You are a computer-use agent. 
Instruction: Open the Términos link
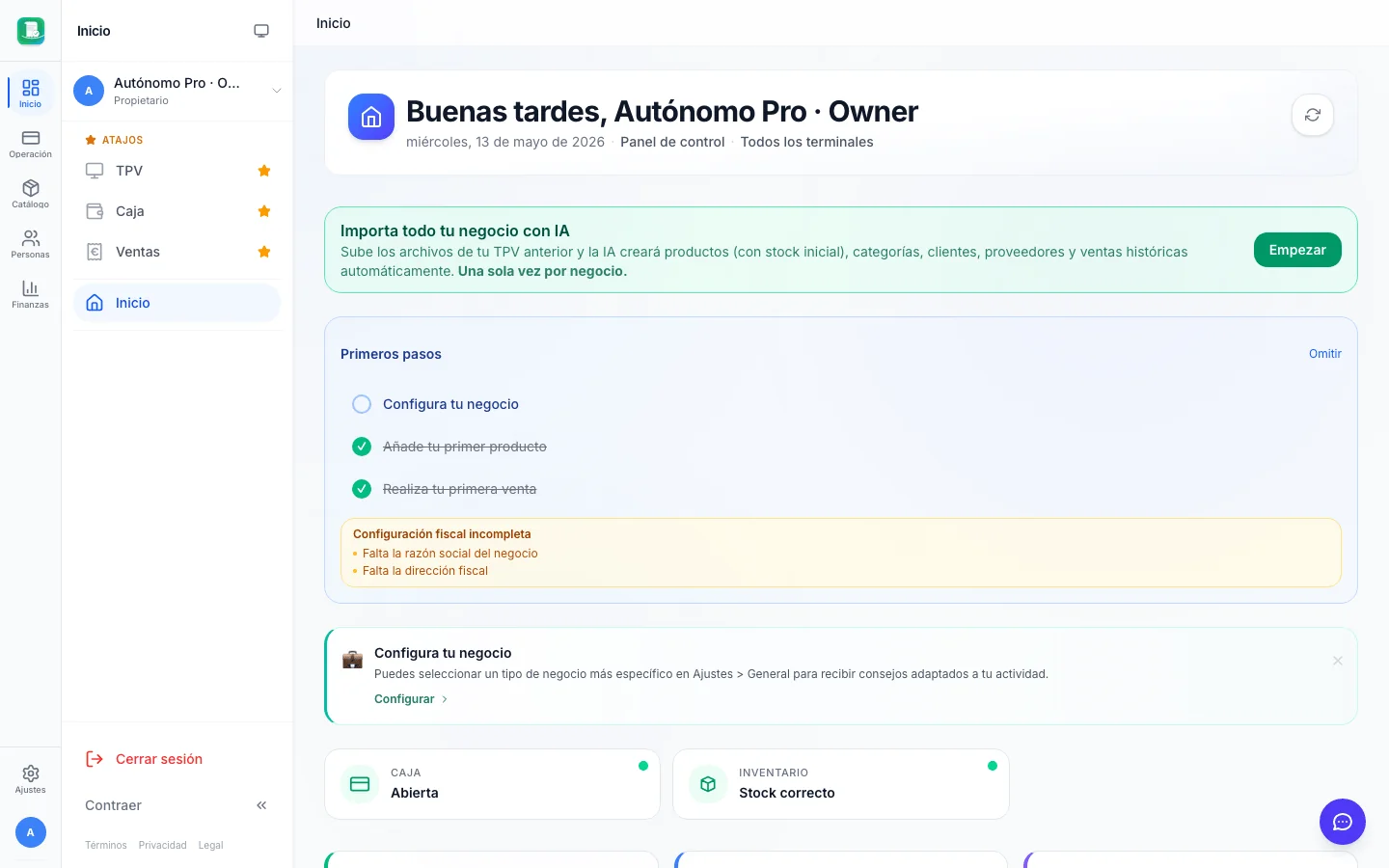pyautogui.click(x=106, y=845)
